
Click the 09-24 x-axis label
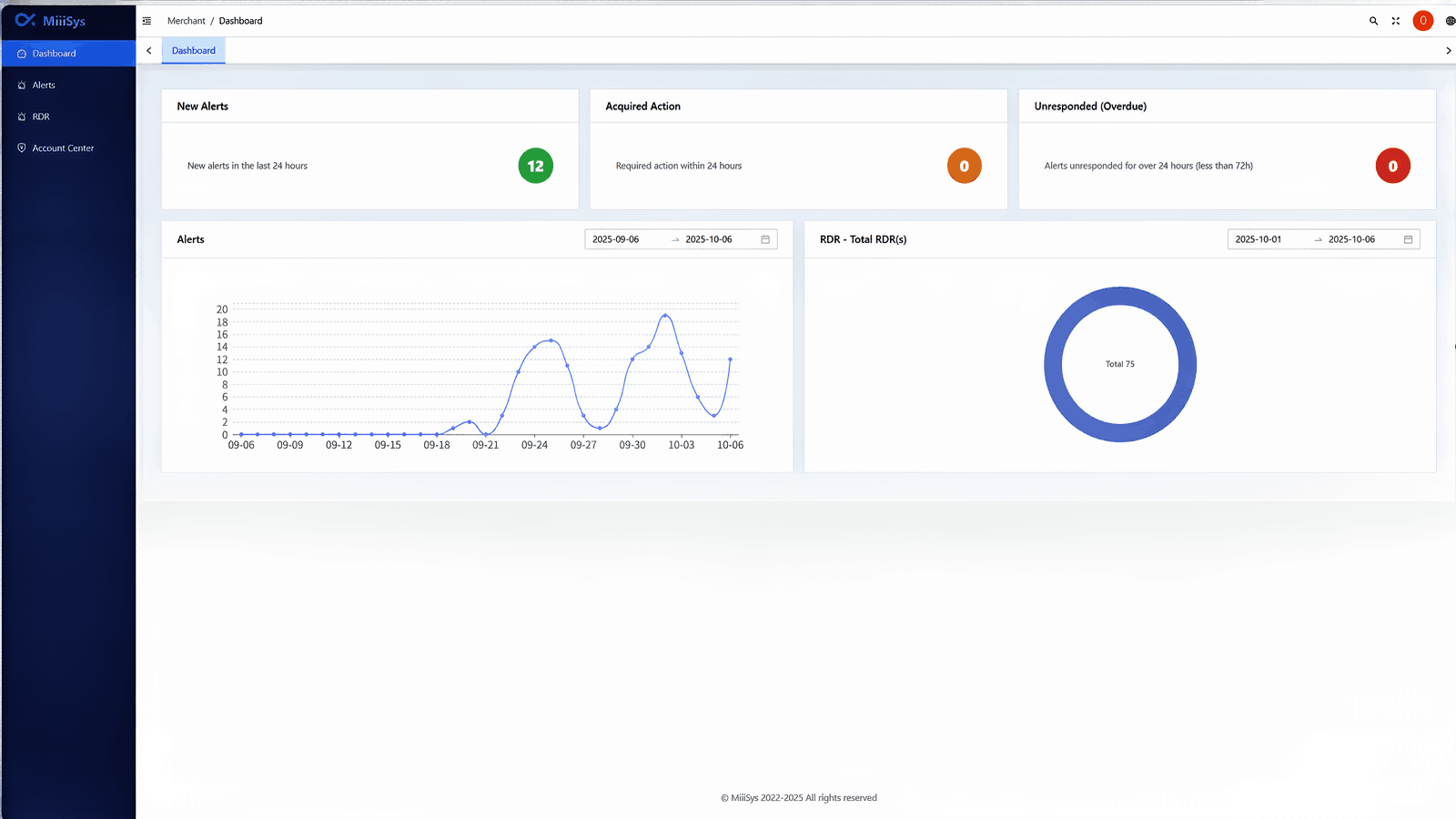coord(535,445)
